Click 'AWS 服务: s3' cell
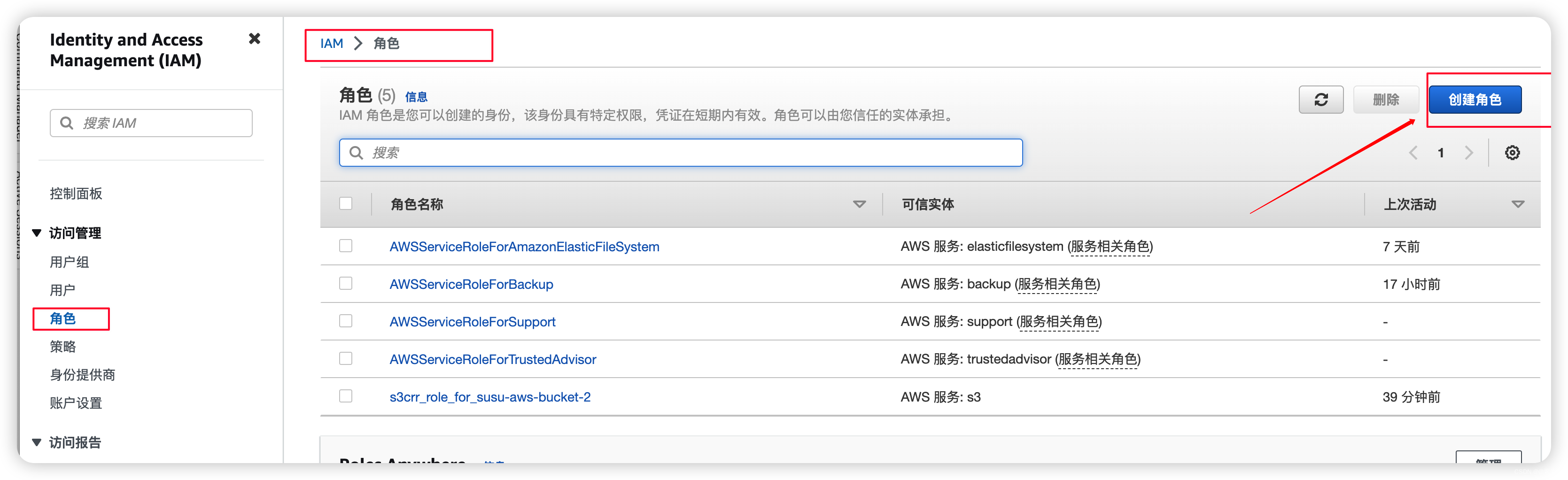Image resolution: width=1568 pixels, height=480 pixels. (940, 397)
